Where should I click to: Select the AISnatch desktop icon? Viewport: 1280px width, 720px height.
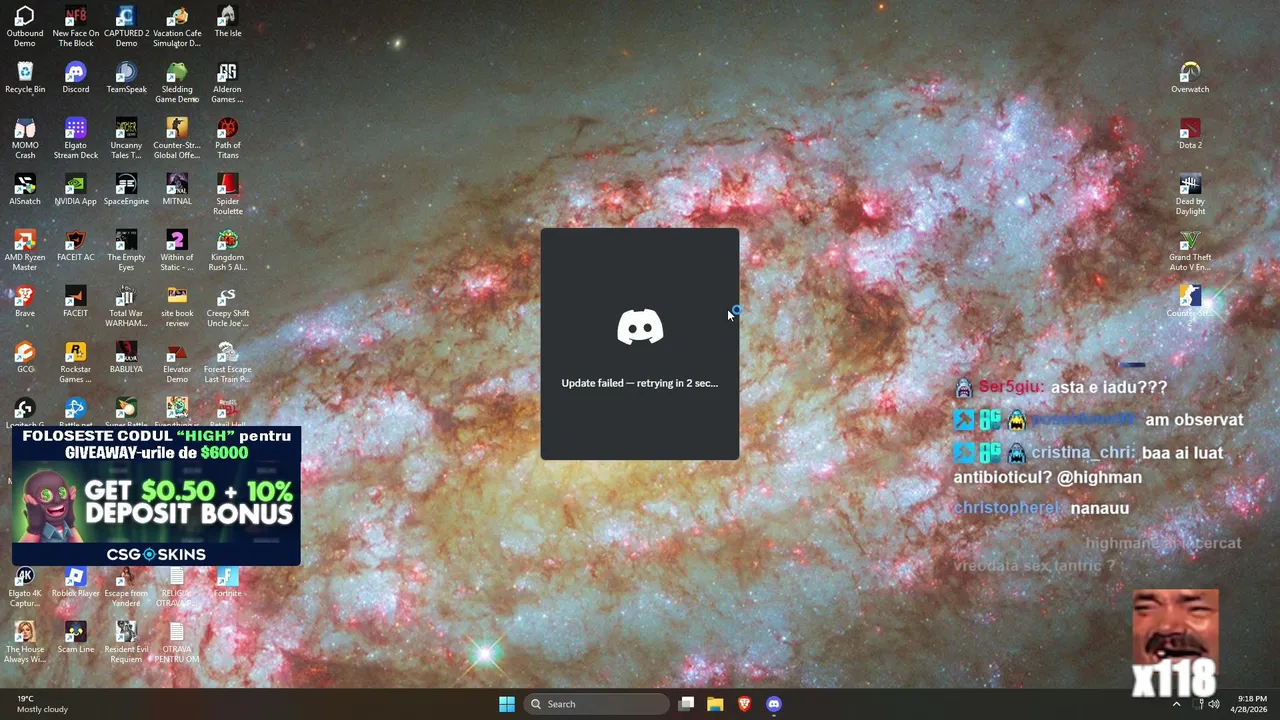(x=25, y=190)
